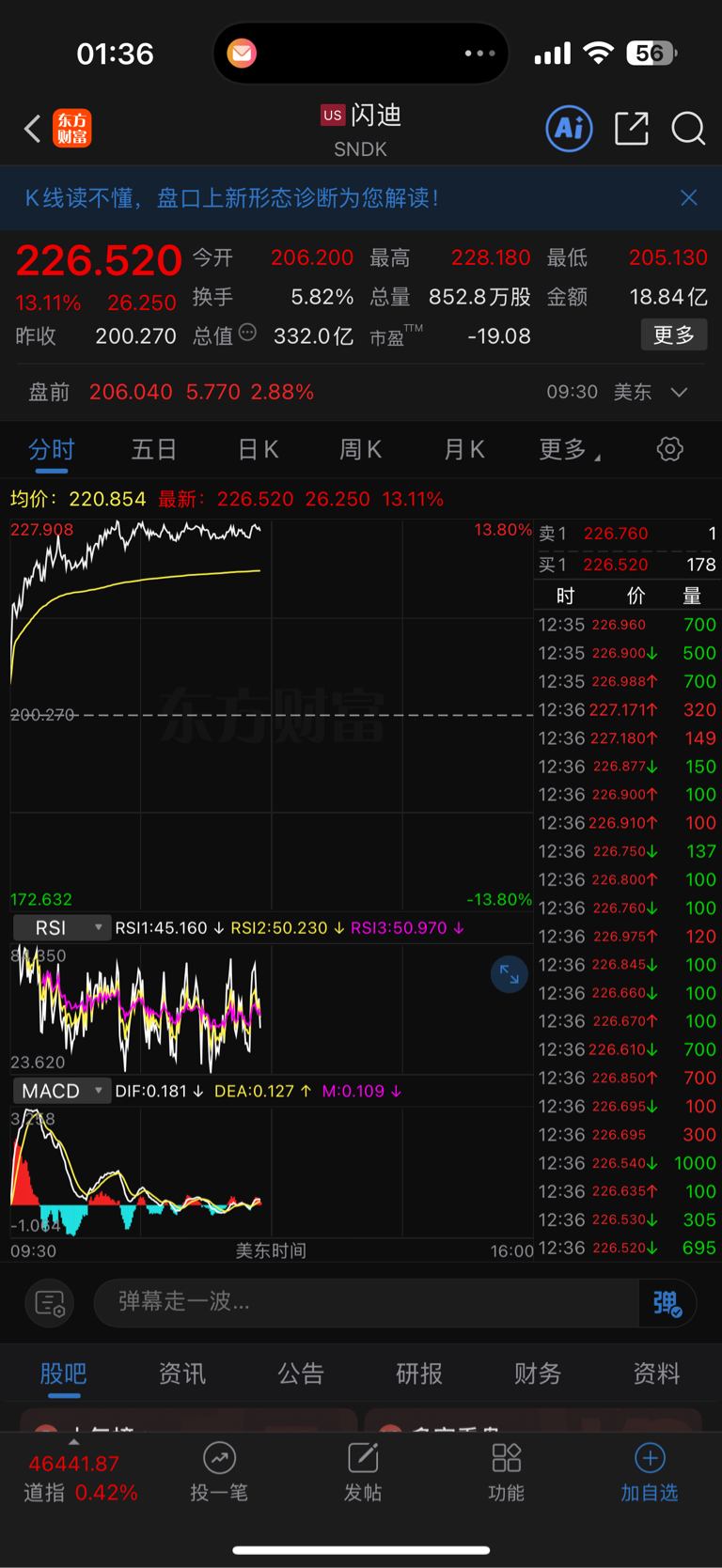The image size is (722, 1568).
Task: Switch to the 月K tab
Action: point(463,449)
